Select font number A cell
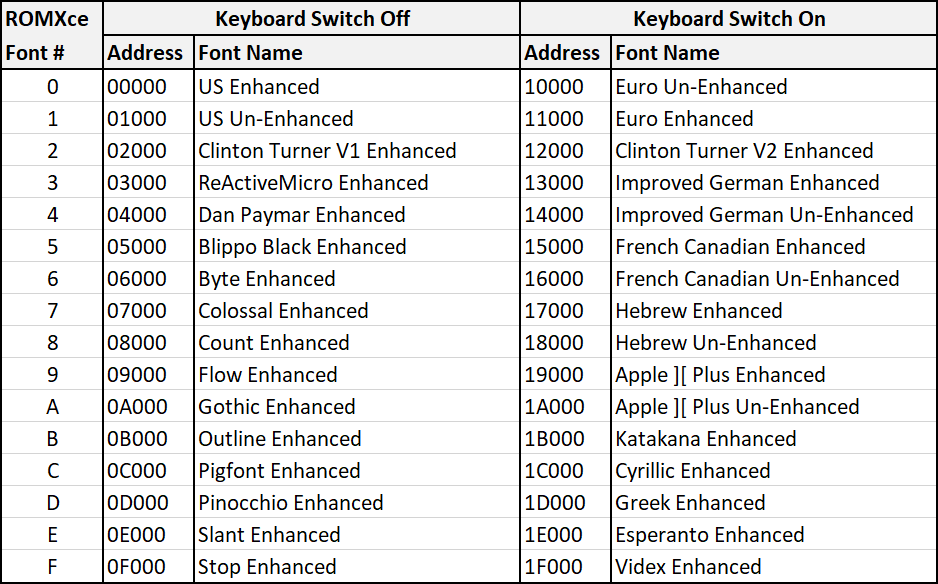 pyautogui.click(x=52, y=407)
